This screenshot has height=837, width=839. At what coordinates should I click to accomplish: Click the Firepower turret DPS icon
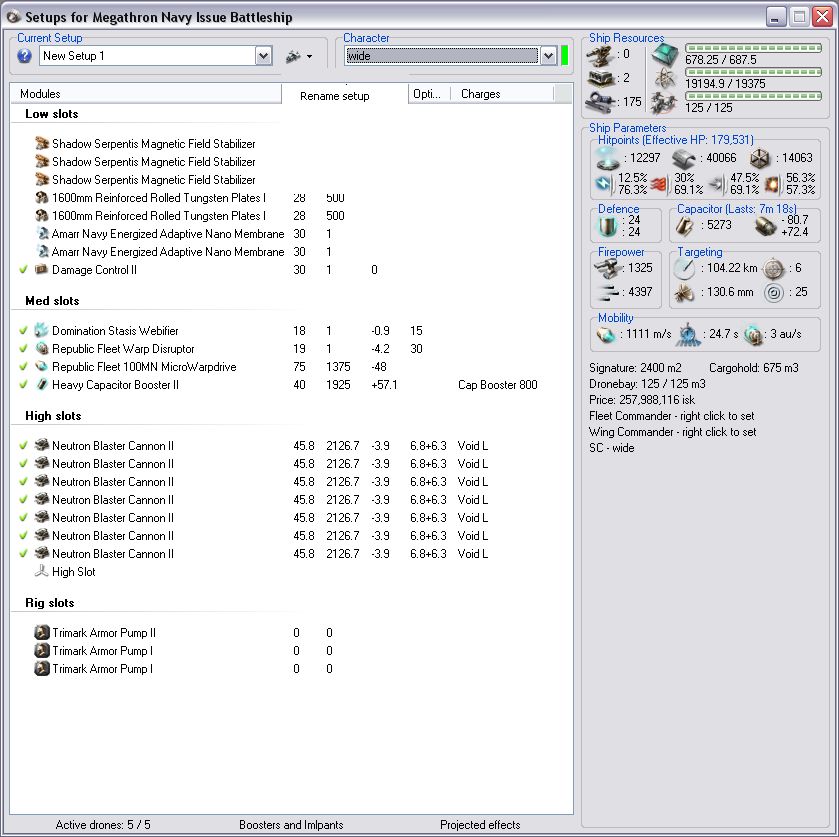(x=607, y=269)
